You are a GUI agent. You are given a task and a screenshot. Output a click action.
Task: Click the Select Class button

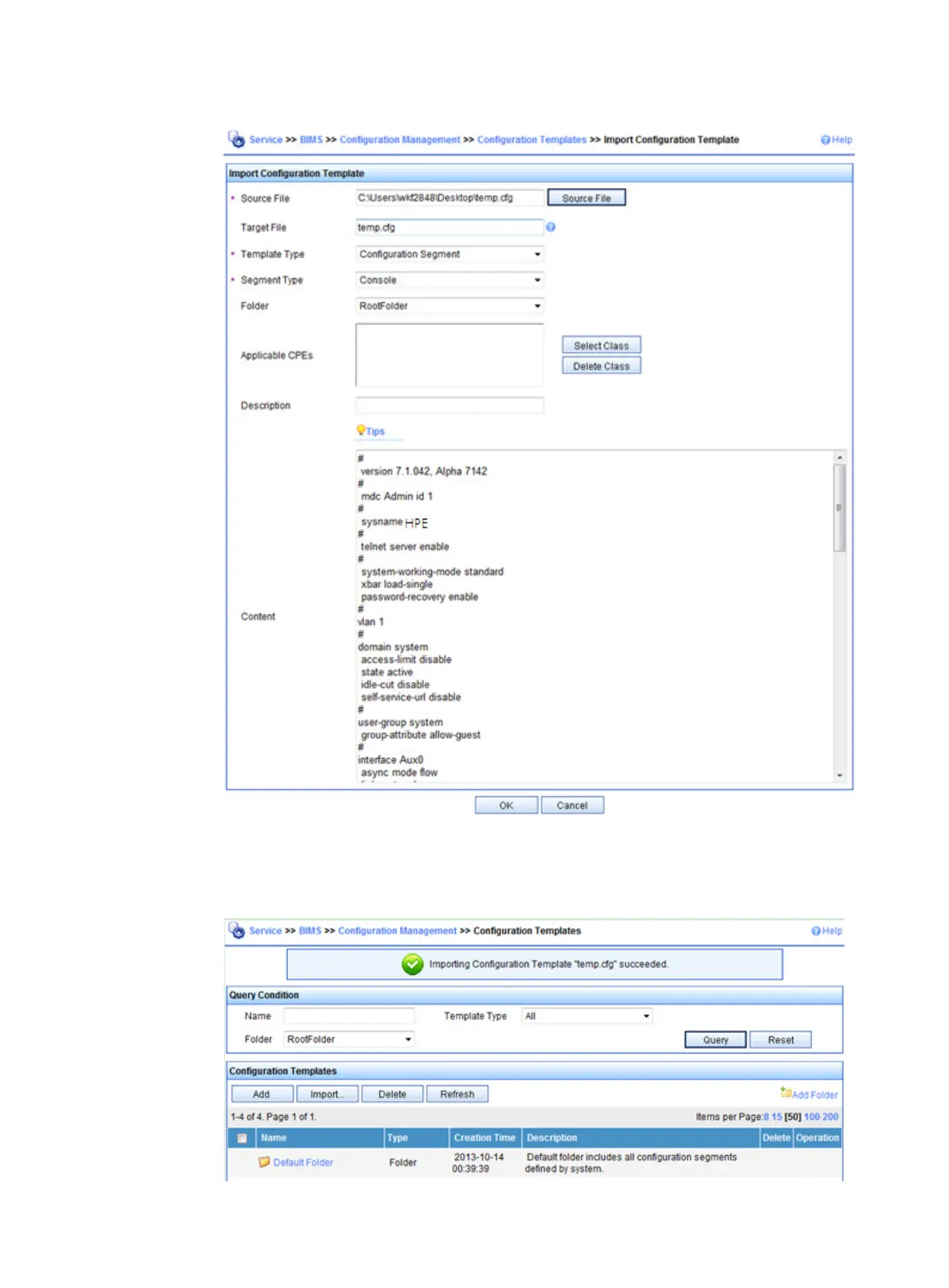pyautogui.click(x=602, y=345)
